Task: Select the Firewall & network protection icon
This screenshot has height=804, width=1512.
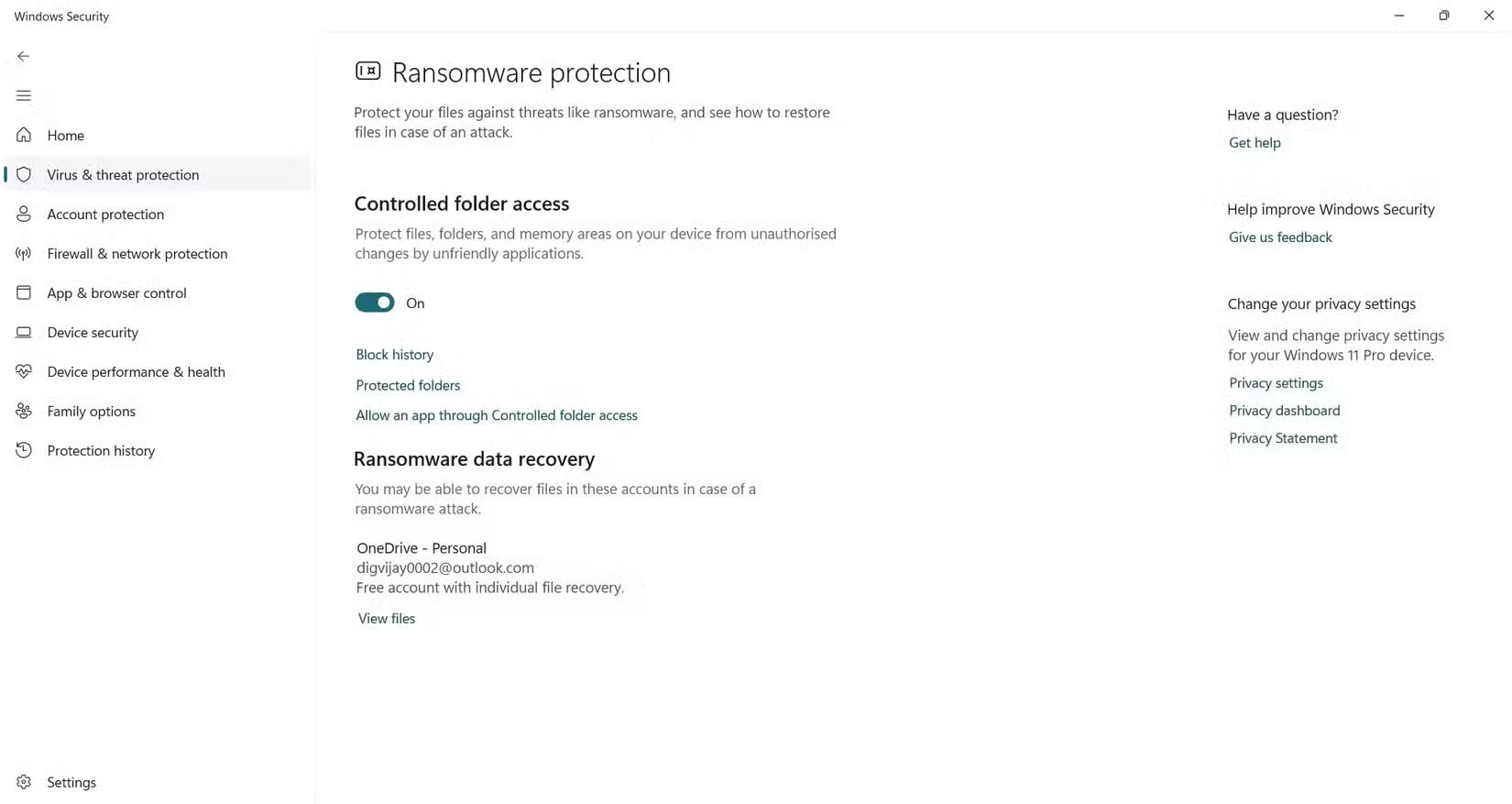Action: (23, 253)
